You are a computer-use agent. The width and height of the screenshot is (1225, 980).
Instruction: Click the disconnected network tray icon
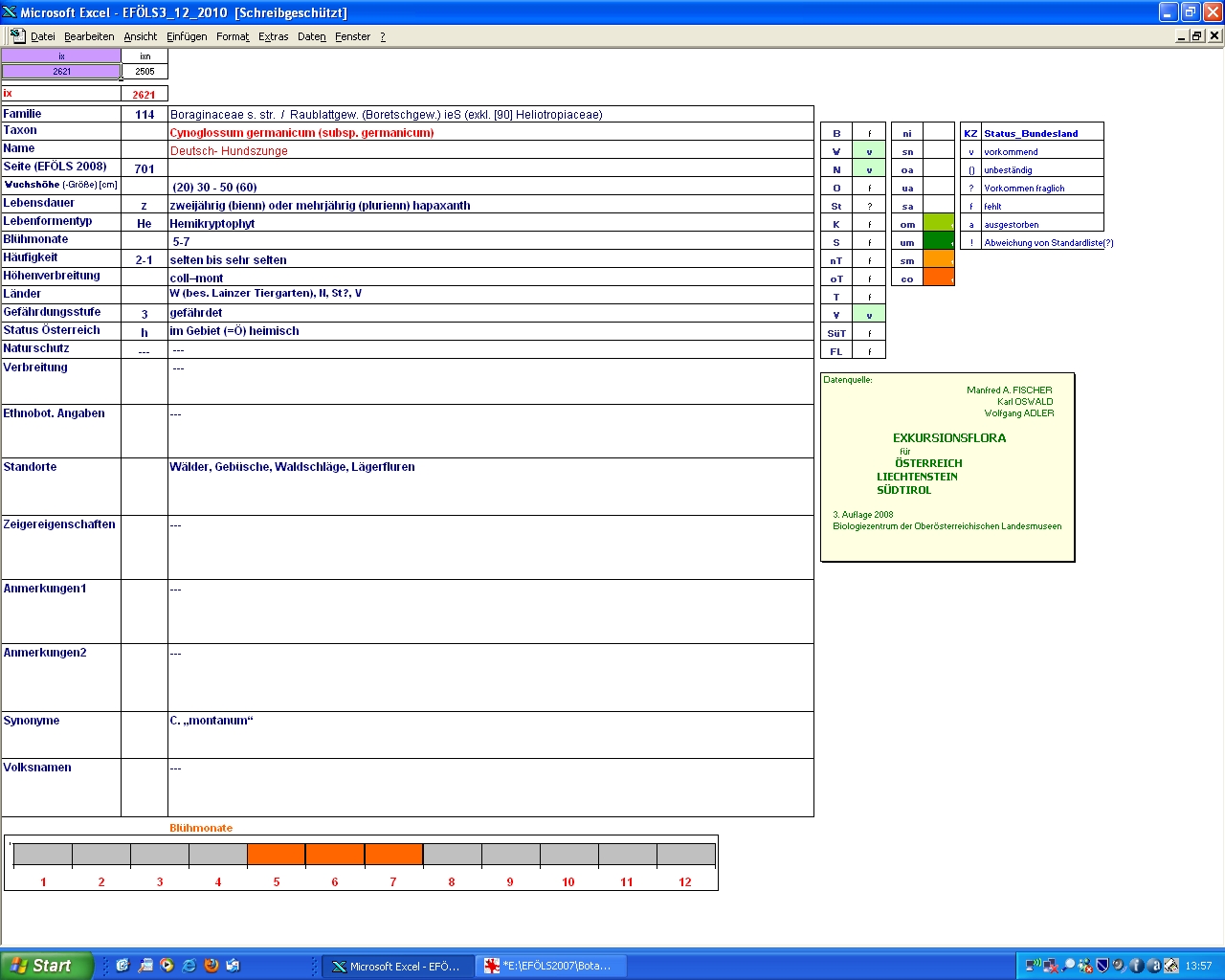point(1051,966)
